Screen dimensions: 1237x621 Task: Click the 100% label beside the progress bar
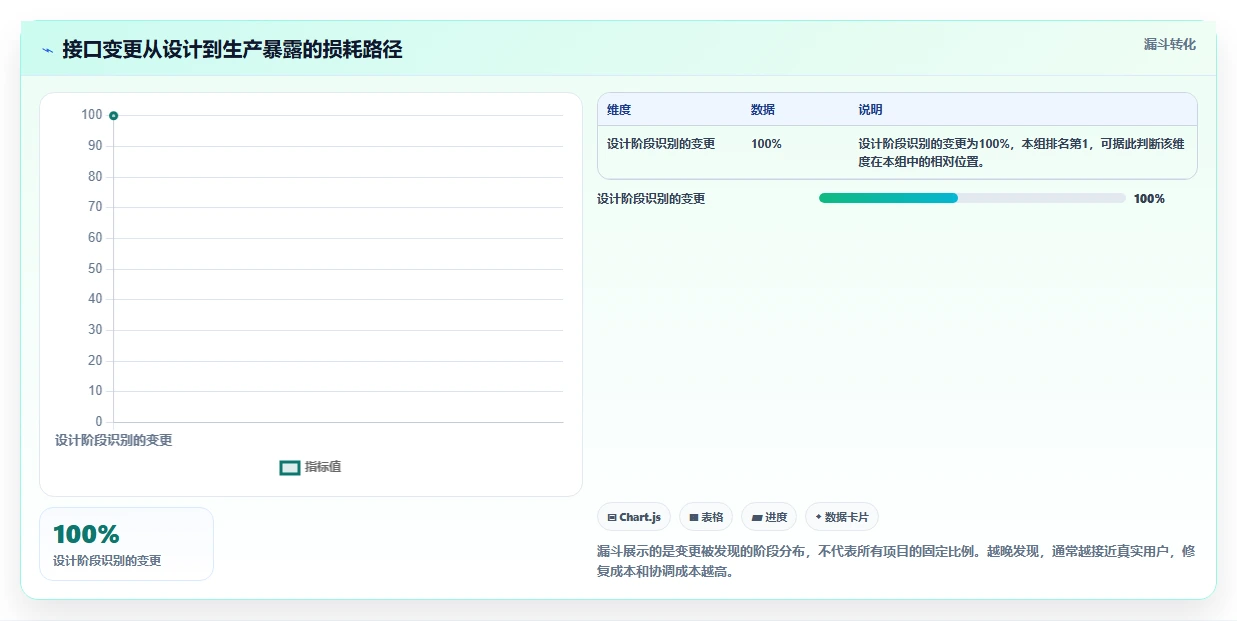click(1149, 199)
